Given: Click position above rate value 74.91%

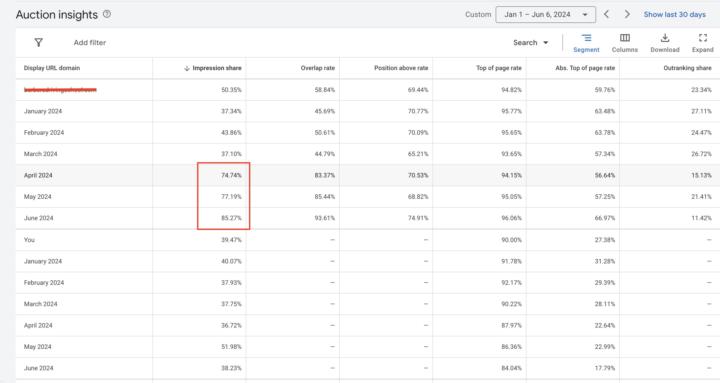Looking at the screenshot, I should tap(418, 218).
